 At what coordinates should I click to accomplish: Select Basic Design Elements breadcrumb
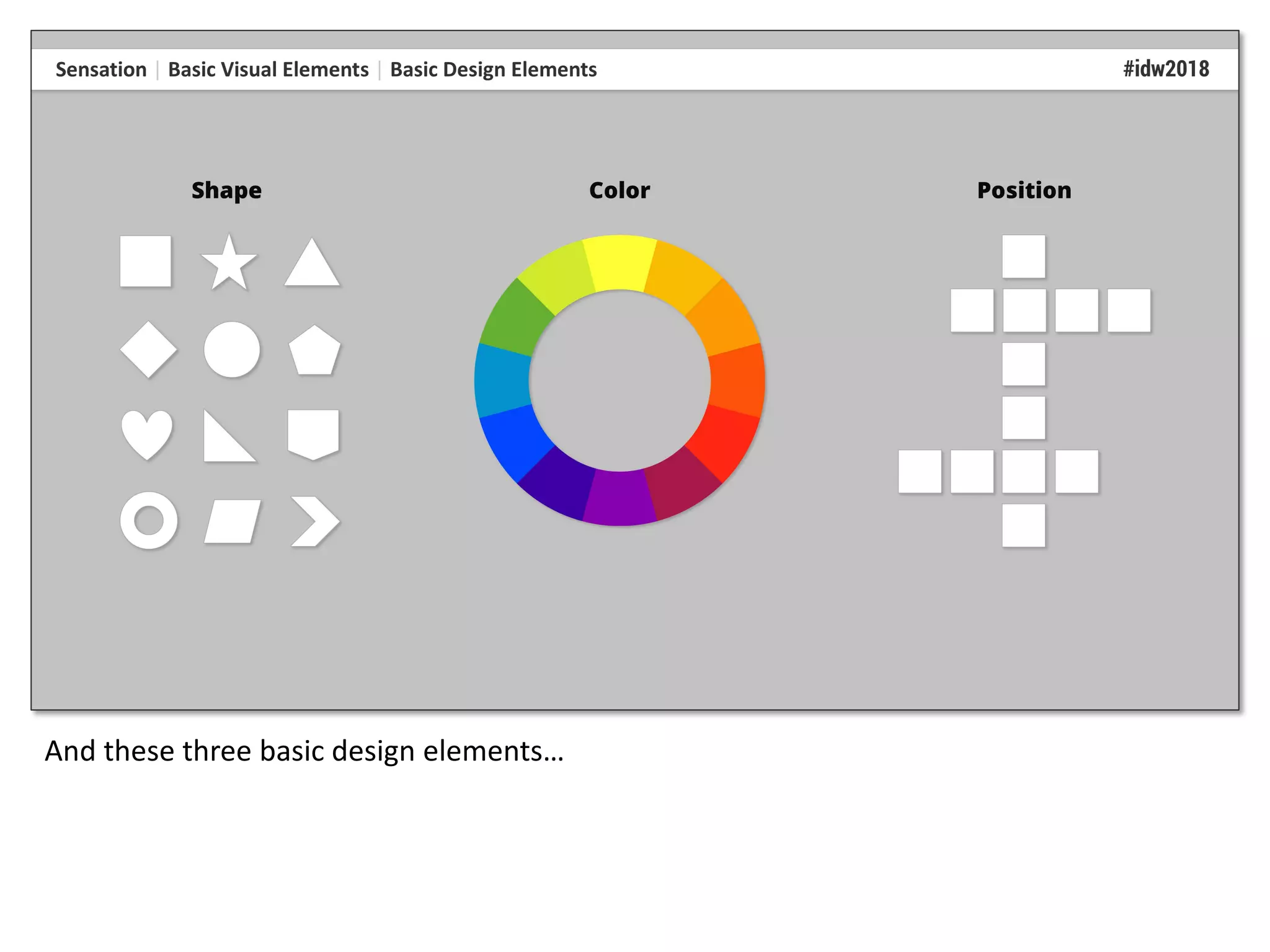click(494, 69)
